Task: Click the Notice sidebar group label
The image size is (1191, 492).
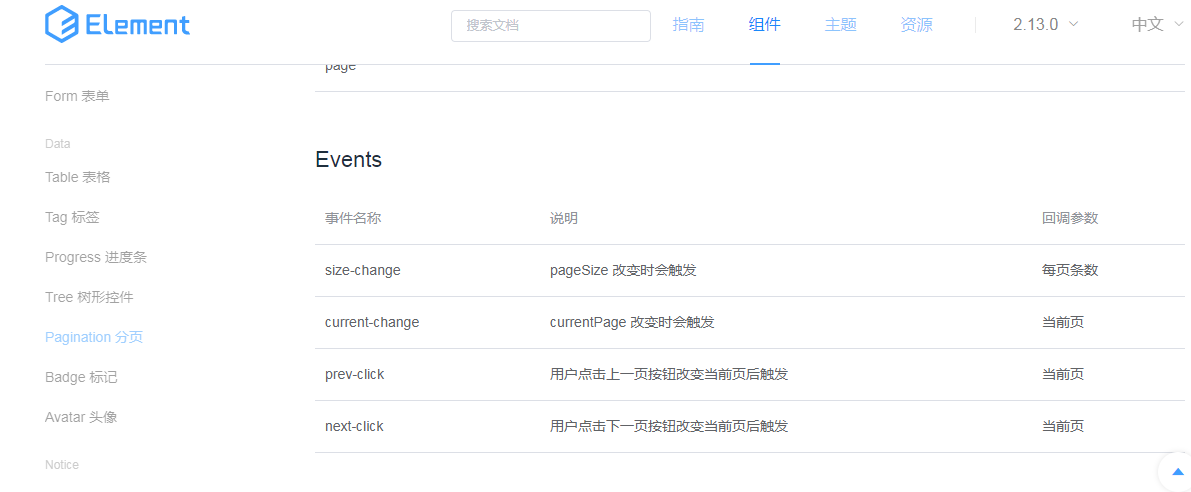Action: click(x=62, y=465)
